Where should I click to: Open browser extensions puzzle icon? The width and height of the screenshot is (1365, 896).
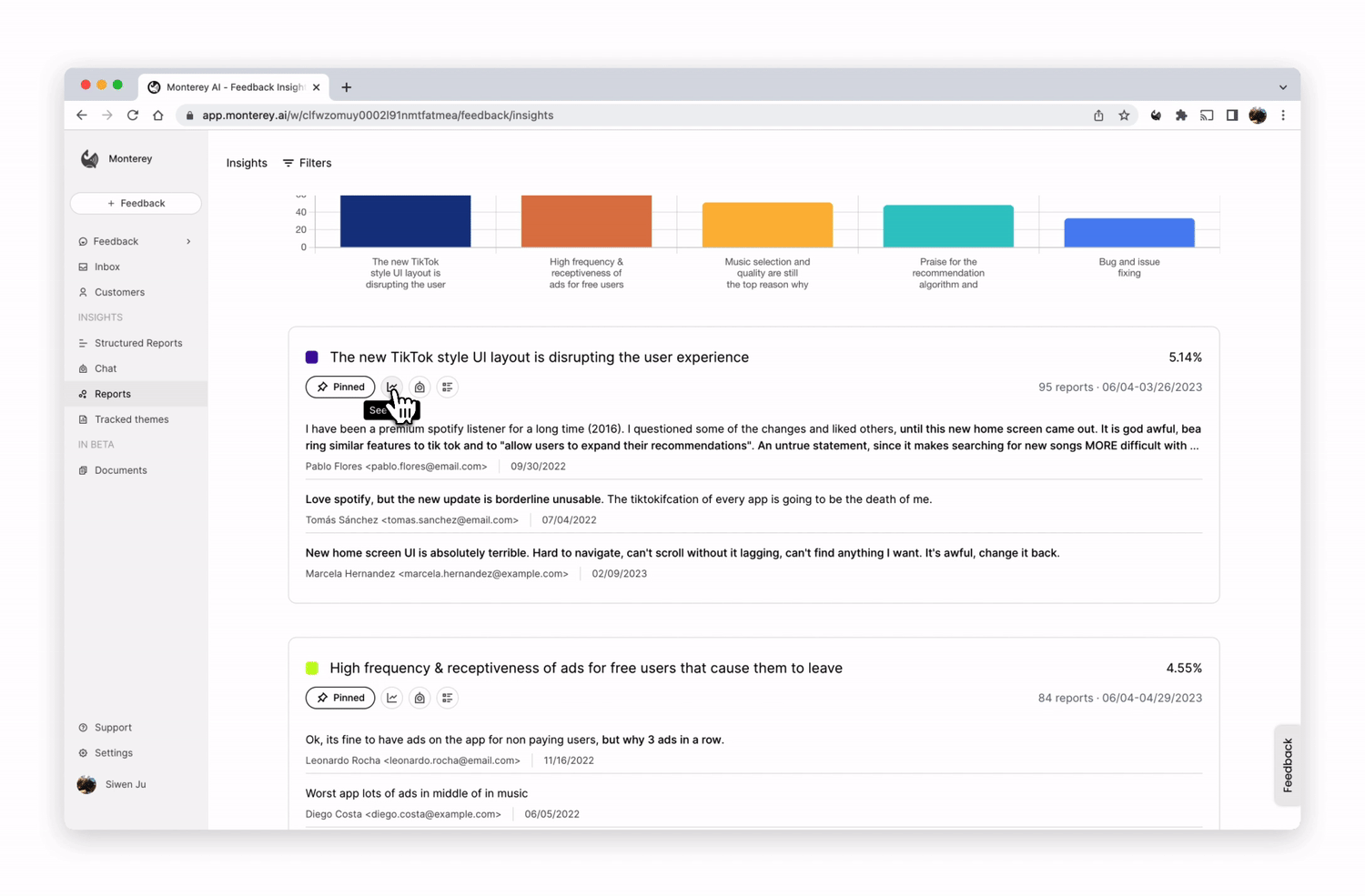point(1181,116)
